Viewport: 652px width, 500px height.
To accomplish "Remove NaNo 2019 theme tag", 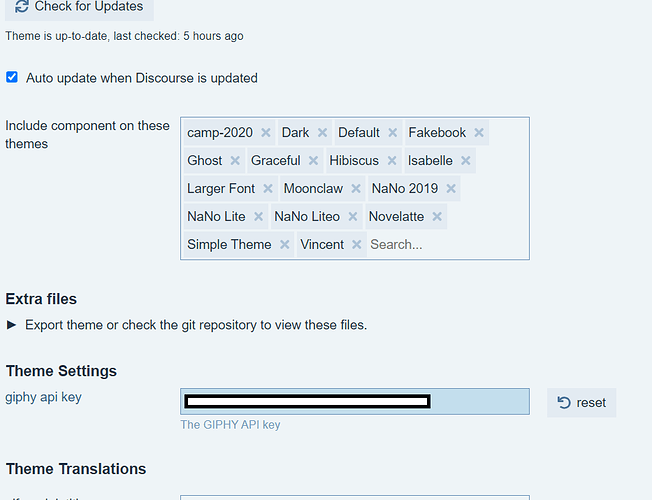I will click(451, 188).
